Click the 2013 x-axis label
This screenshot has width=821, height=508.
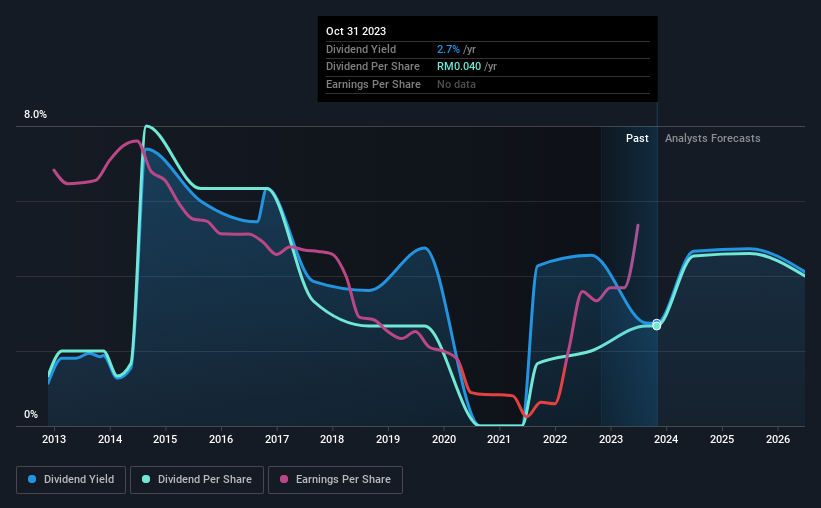tap(54, 439)
